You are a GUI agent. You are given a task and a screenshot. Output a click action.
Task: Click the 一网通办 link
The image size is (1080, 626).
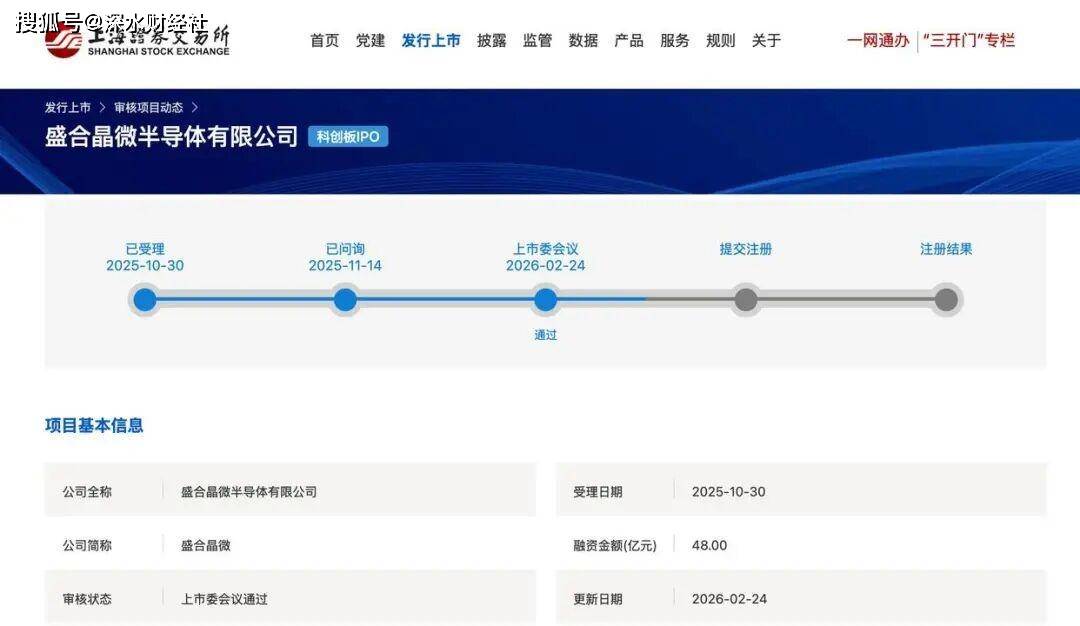(878, 41)
